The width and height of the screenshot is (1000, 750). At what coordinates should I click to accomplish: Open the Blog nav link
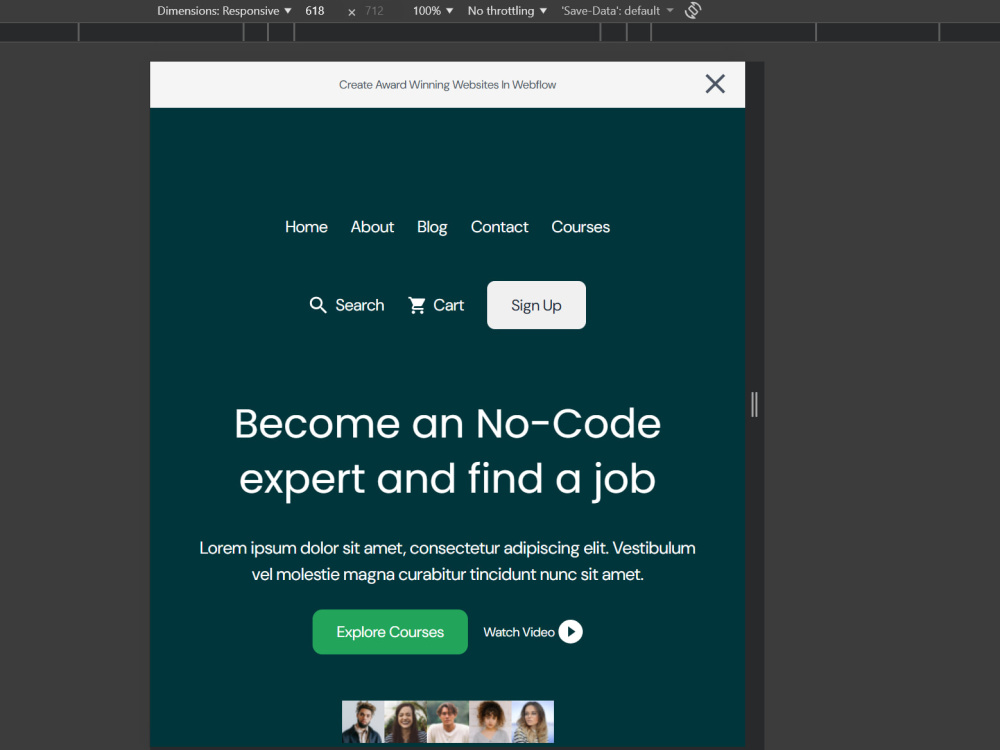(x=432, y=228)
